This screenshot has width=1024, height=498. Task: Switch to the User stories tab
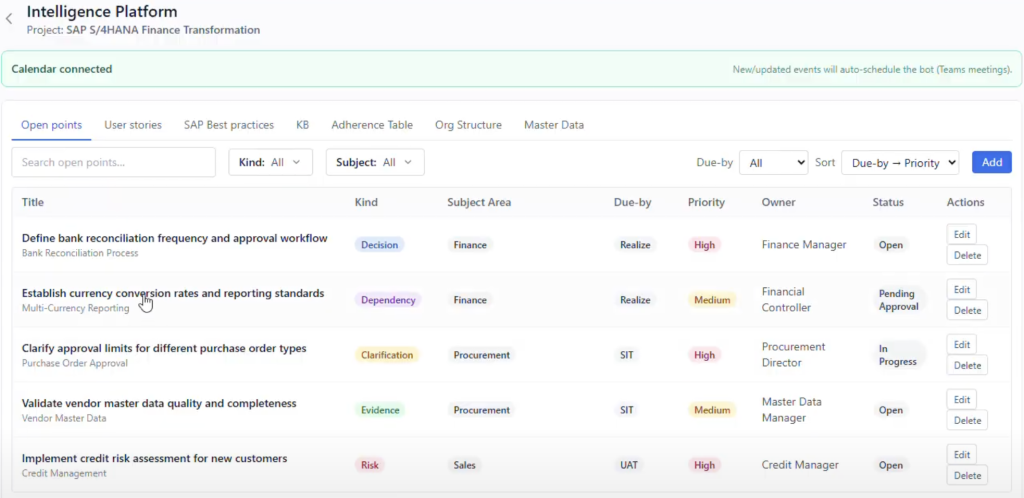[132, 125]
